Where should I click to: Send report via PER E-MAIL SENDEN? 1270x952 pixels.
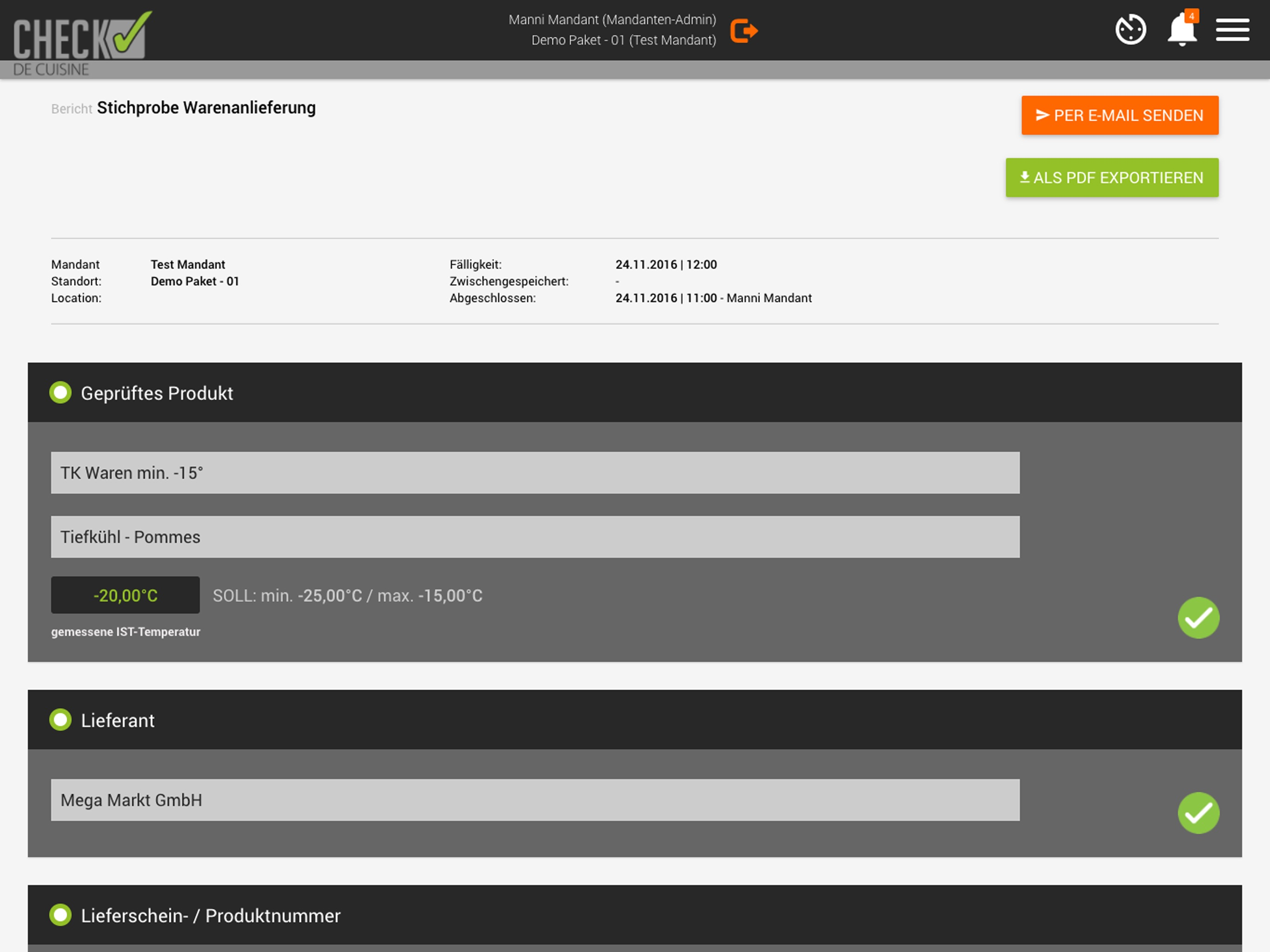[x=1119, y=115]
